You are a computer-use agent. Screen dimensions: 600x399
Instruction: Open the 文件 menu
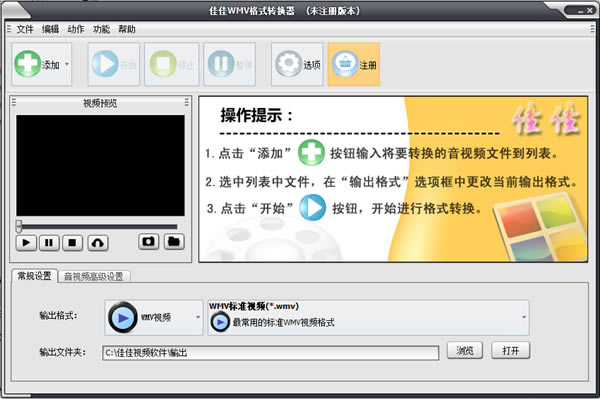(25, 29)
